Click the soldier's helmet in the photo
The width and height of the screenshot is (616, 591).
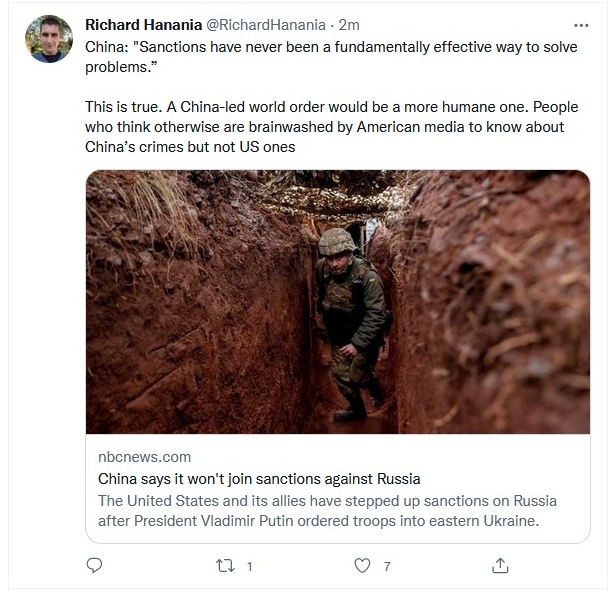[336, 242]
